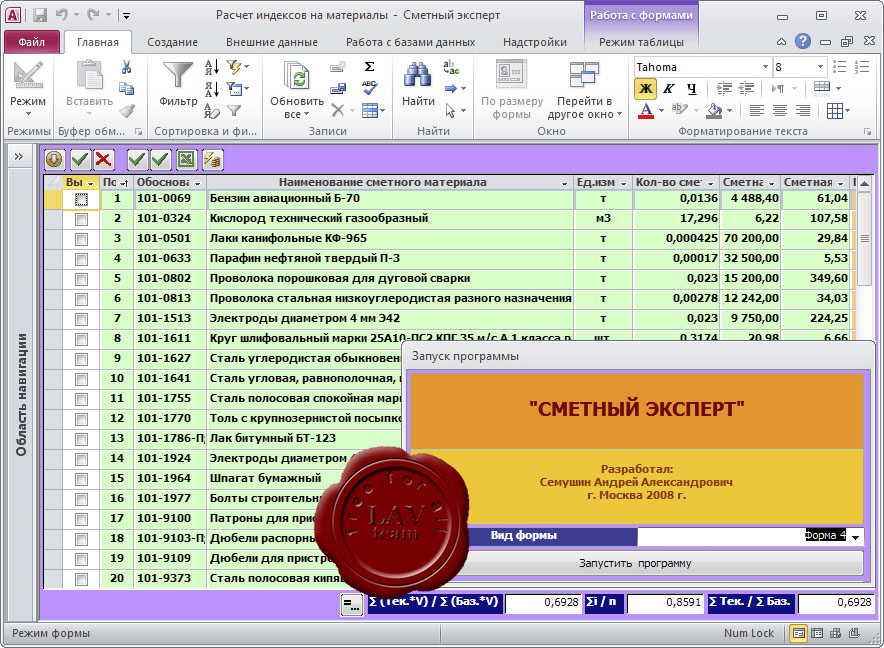The height and width of the screenshot is (648, 884).
Task: Align text to the left
Action: pyautogui.click(x=757, y=111)
